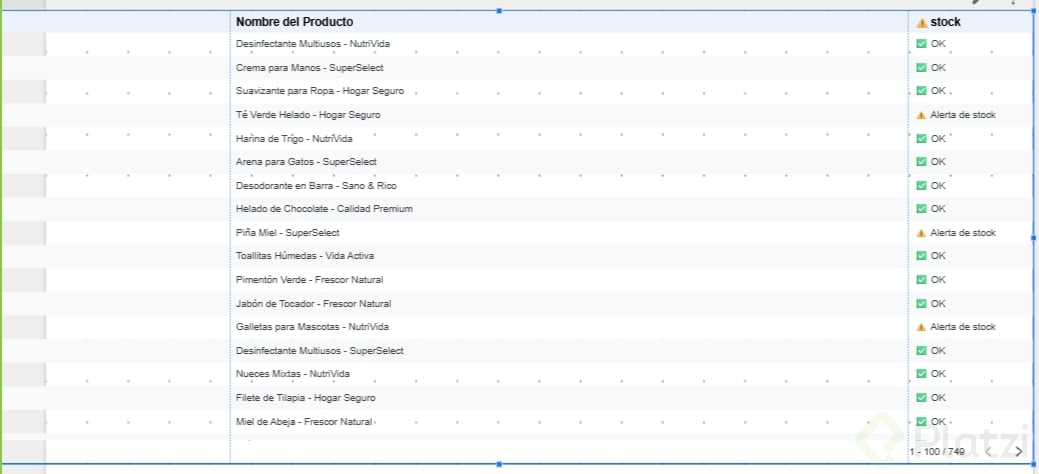
Task: Click green check icon for Arena para Gatos
Action: [921, 162]
